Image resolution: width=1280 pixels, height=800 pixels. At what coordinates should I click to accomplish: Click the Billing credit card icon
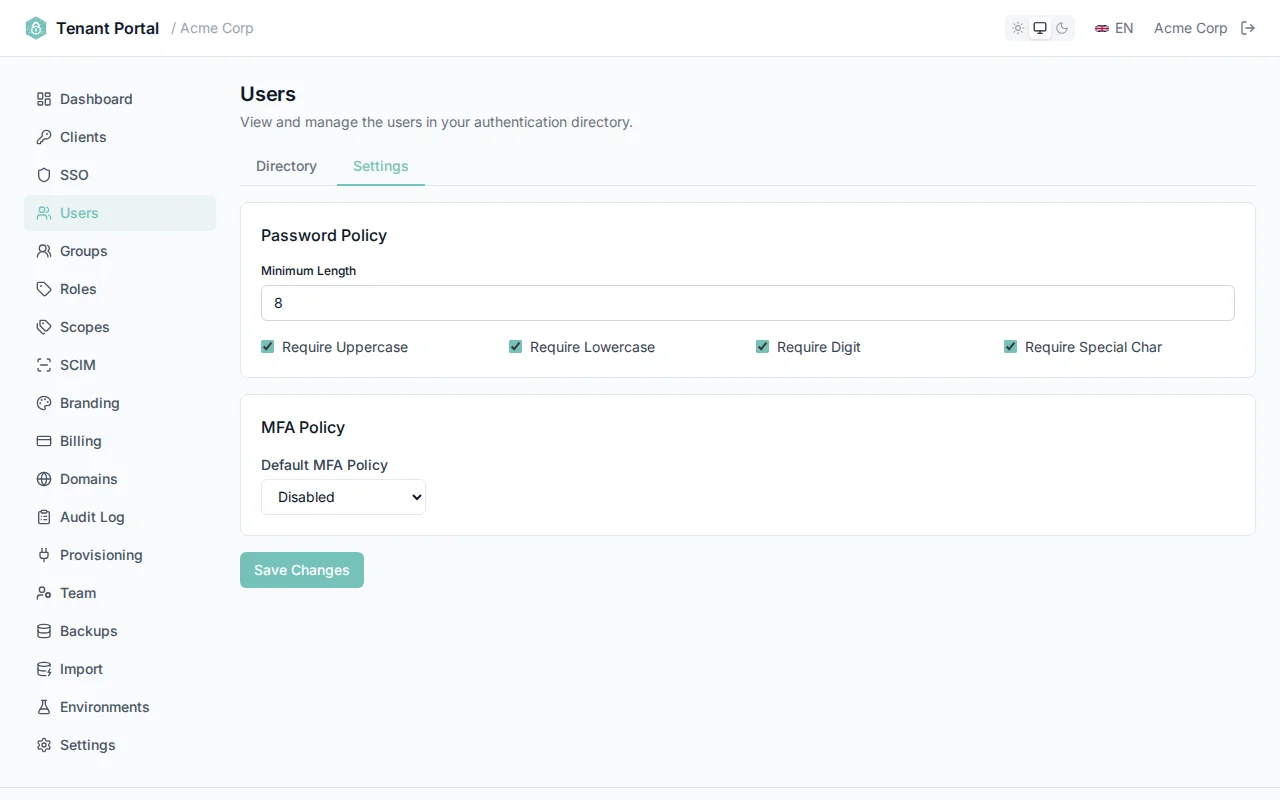[x=44, y=441]
